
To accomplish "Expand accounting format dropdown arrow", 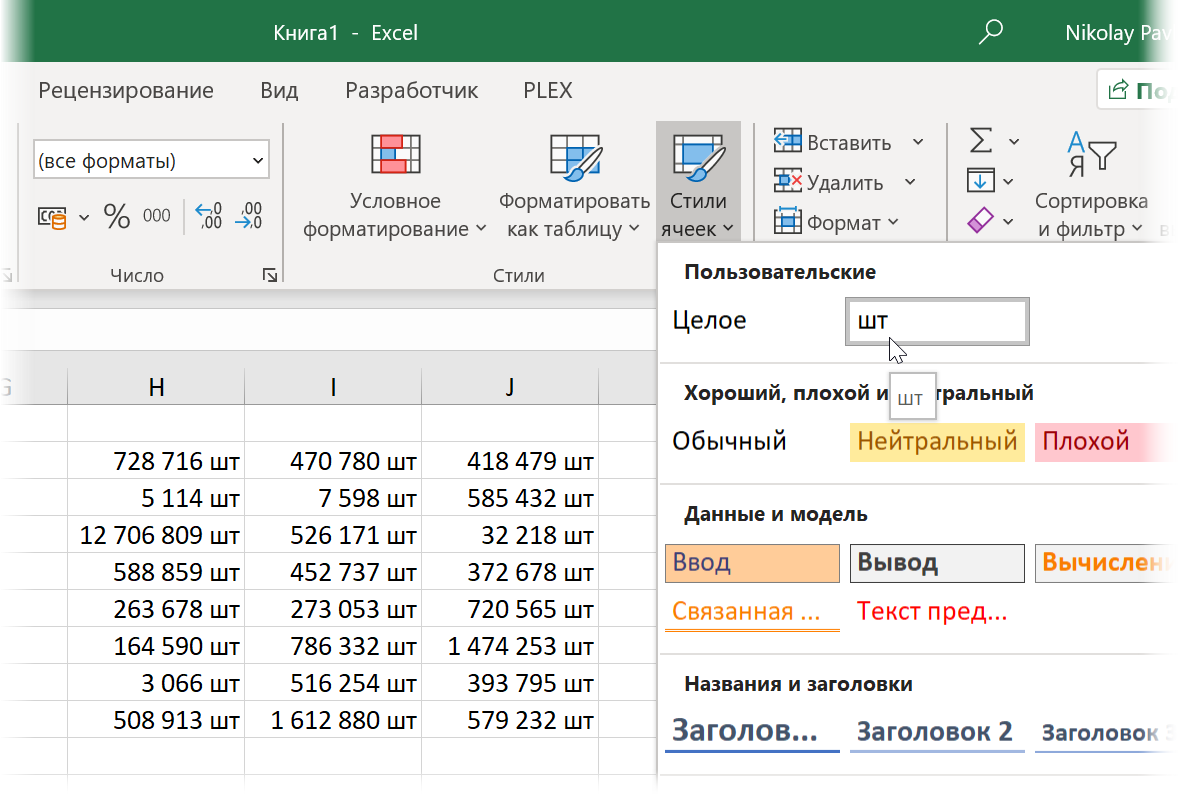I will click(x=83, y=218).
